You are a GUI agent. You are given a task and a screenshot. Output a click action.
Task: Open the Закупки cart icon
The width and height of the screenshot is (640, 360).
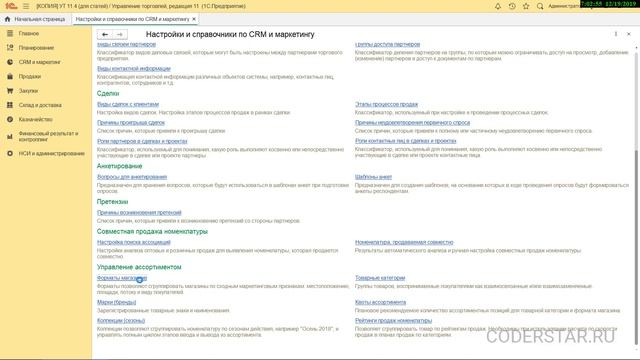click(x=10, y=91)
